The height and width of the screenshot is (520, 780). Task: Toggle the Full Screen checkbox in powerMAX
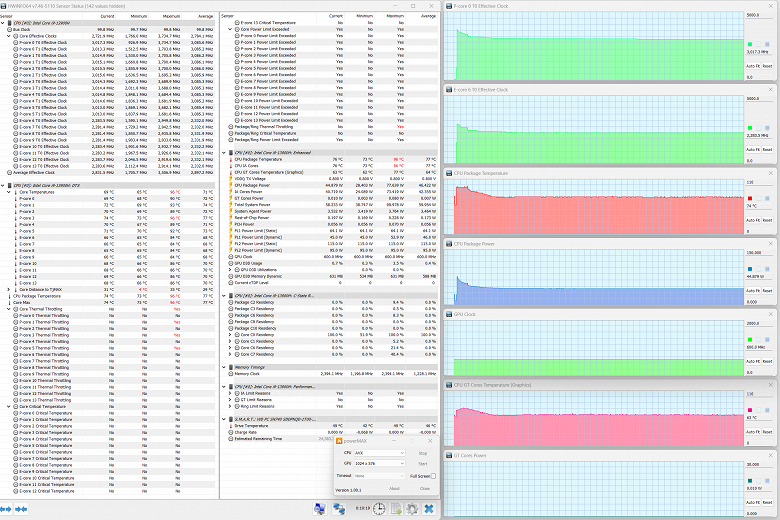point(433,476)
